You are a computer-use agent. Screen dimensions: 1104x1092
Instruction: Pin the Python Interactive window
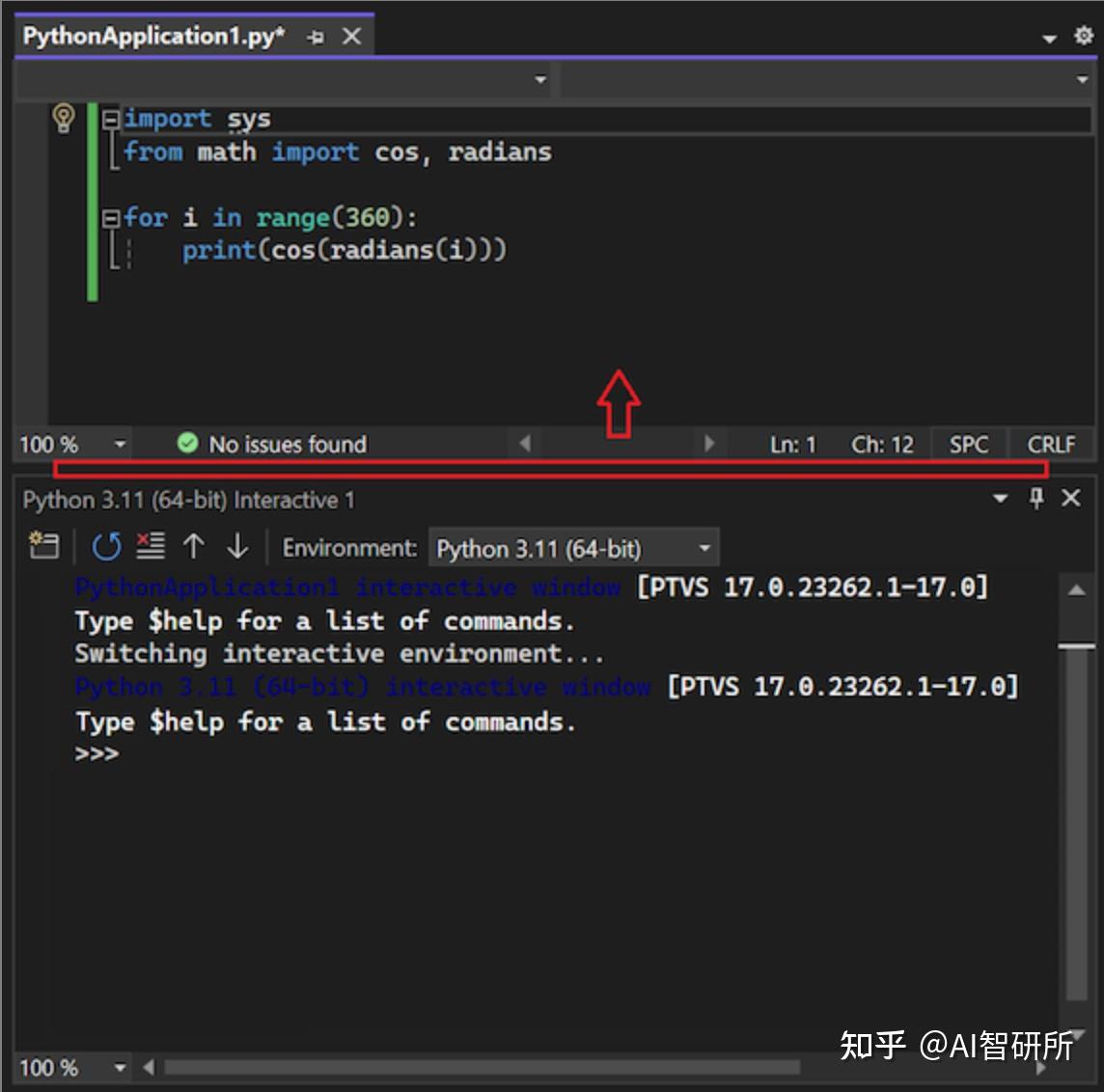point(1035,499)
